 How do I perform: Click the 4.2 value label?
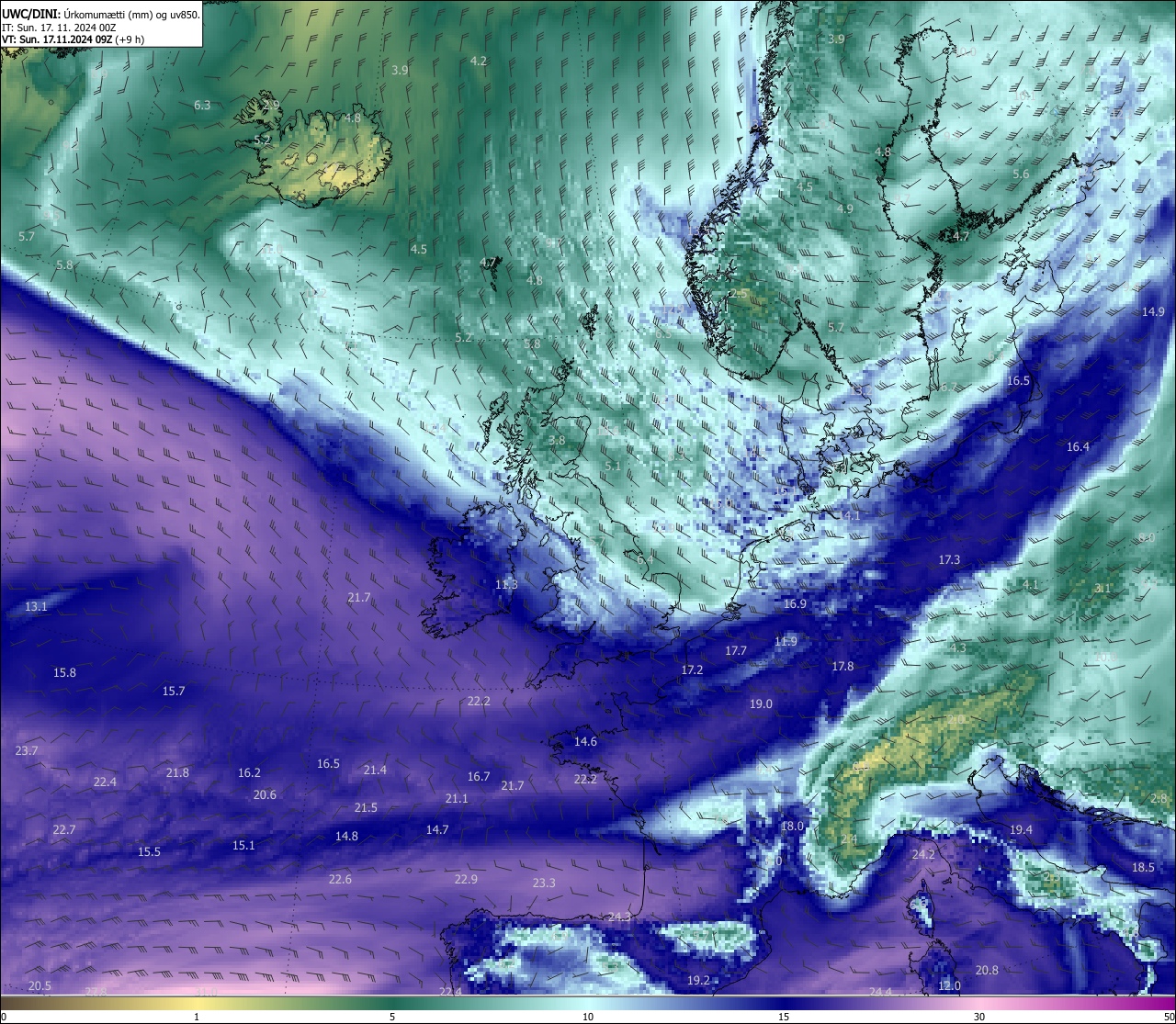[x=479, y=62]
